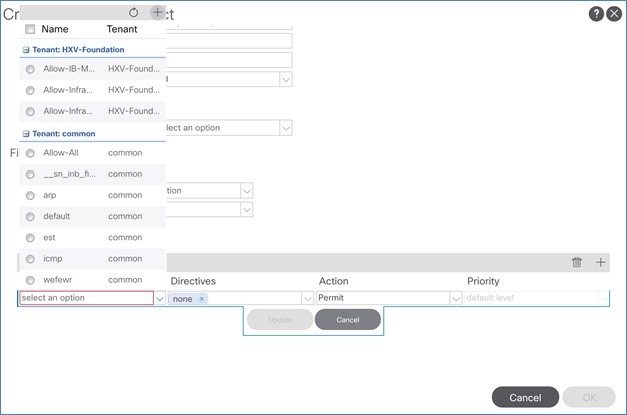Select the wefewr filter radio button
This screenshot has height=415, width=627.
pos(30,280)
